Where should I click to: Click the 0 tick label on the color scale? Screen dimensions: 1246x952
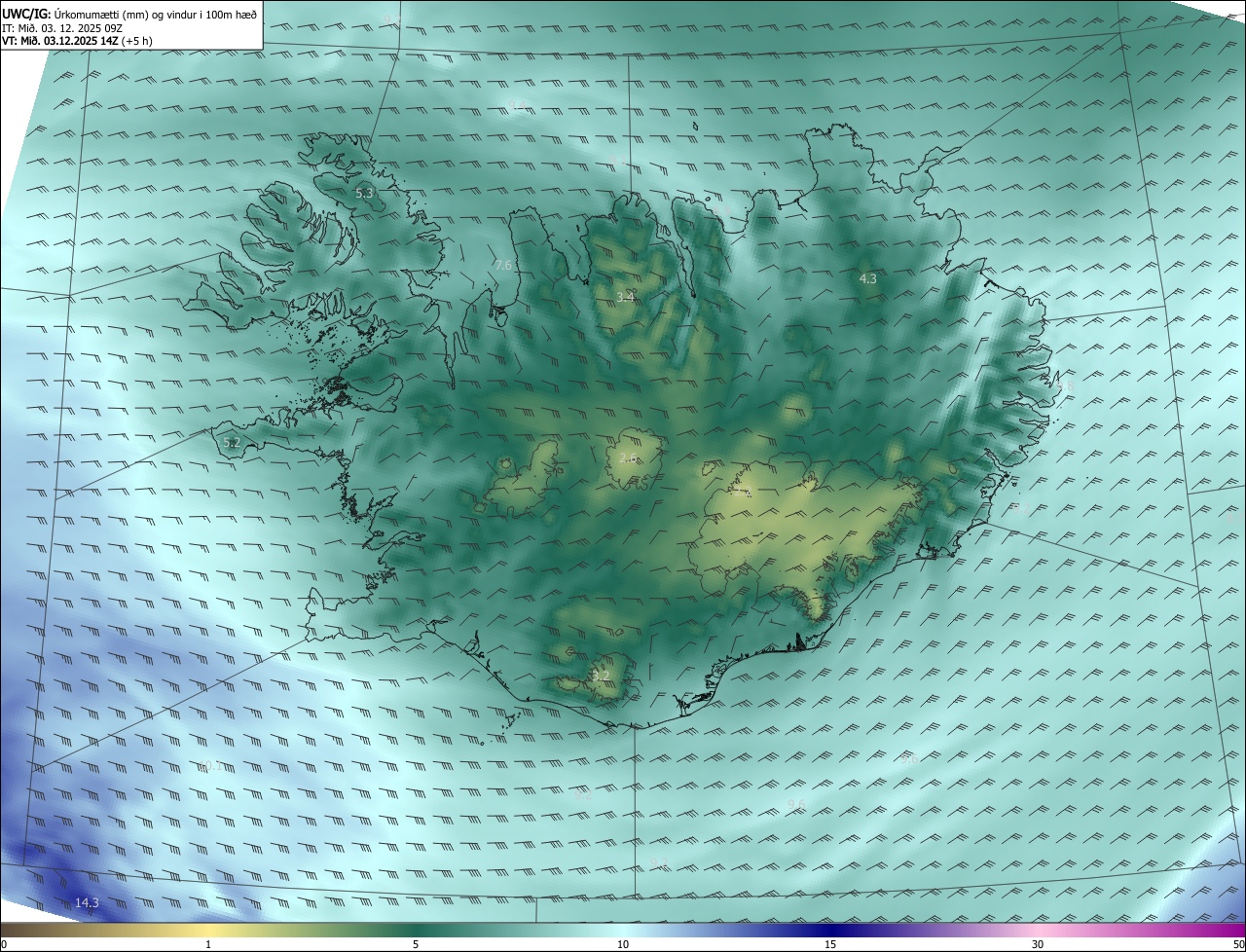[x=4, y=944]
